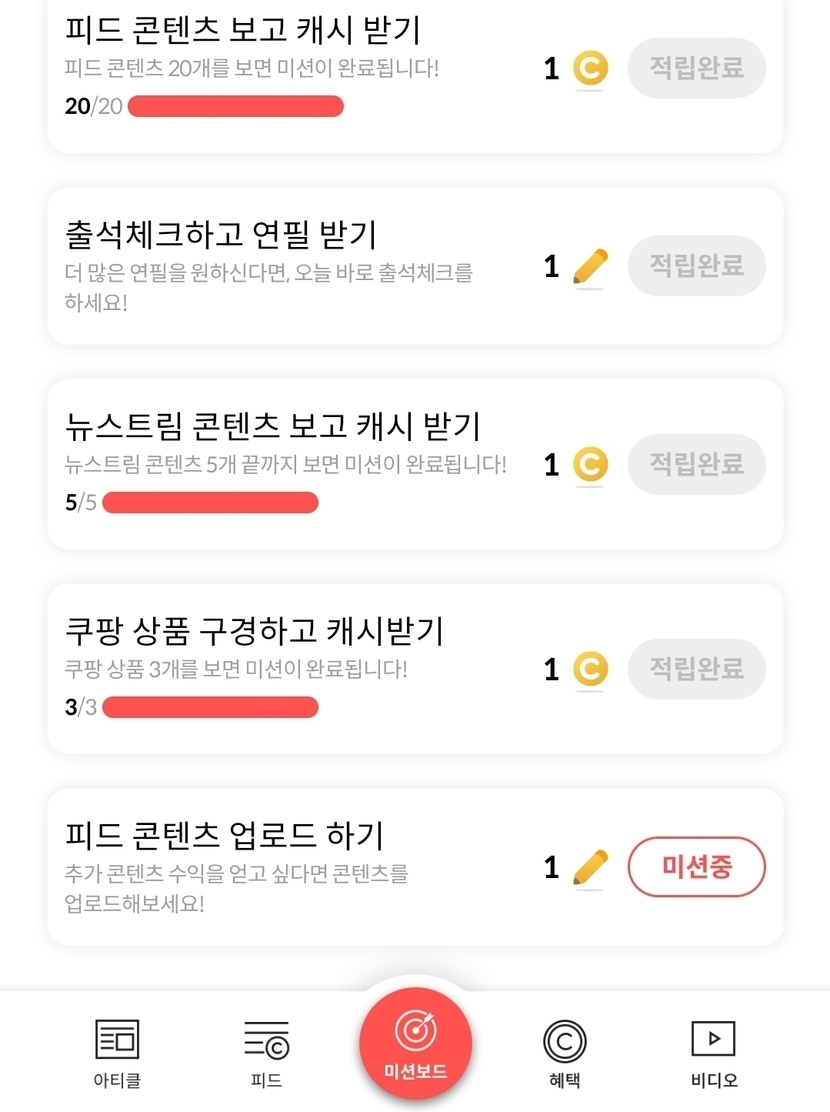Viewport: 830px width, 1112px height.
Task: Click the cash coin for 뉴스트림 mission
Action: (x=590, y=465)
